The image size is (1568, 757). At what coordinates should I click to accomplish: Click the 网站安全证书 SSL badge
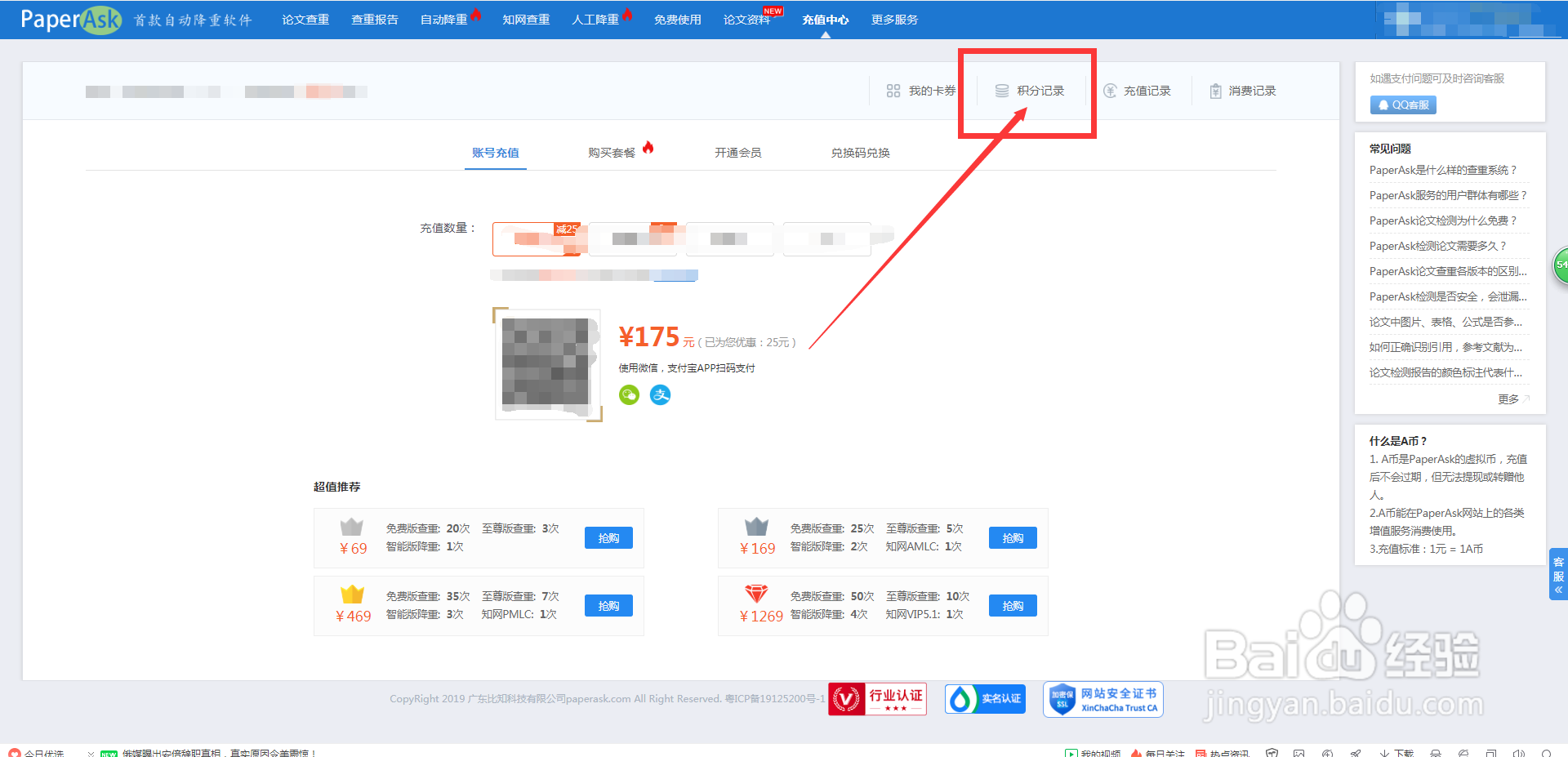1103,700
